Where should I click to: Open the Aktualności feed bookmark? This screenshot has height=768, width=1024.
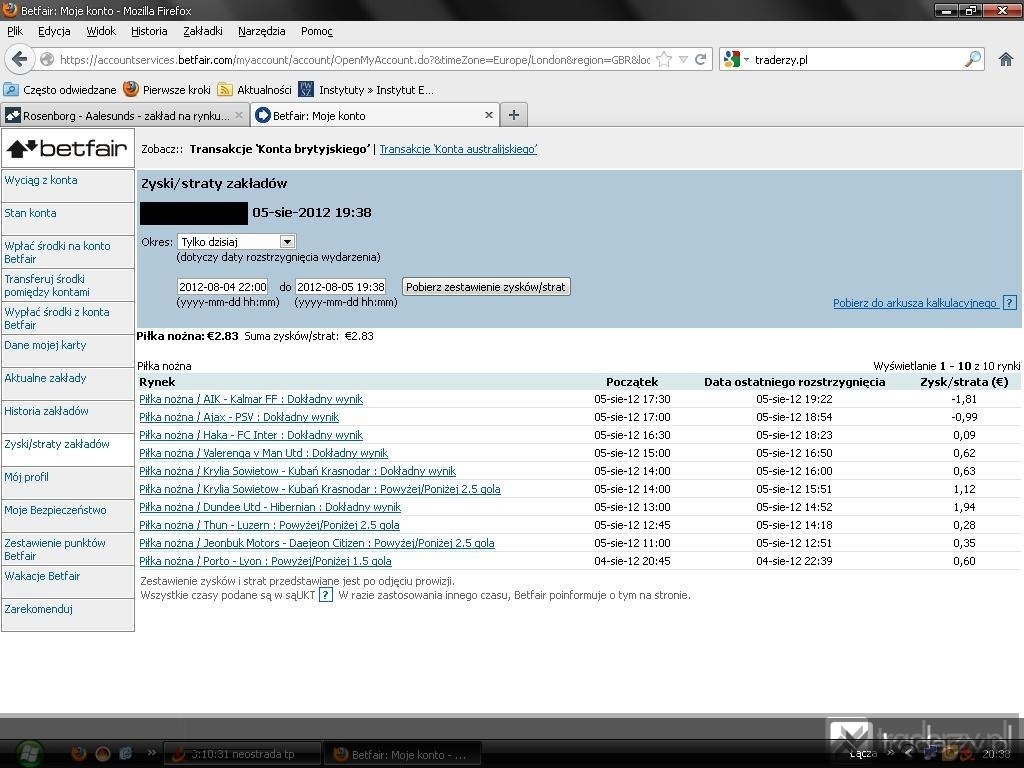[255, 89]
